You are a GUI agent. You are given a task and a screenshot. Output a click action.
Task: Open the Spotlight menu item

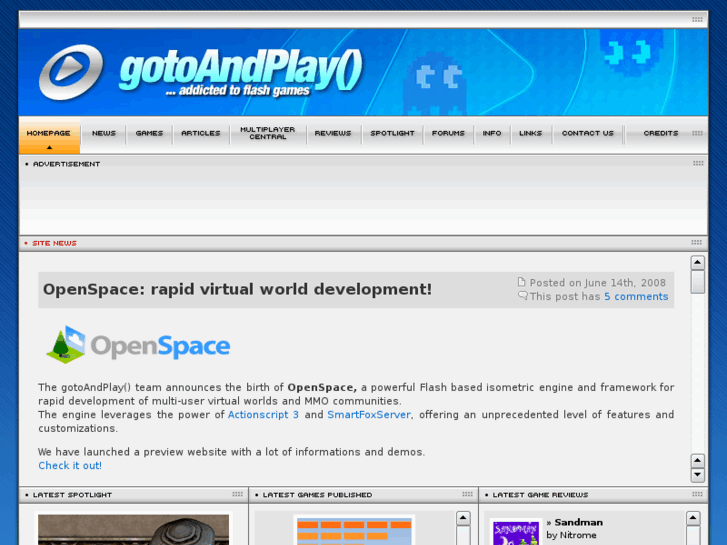392,134
